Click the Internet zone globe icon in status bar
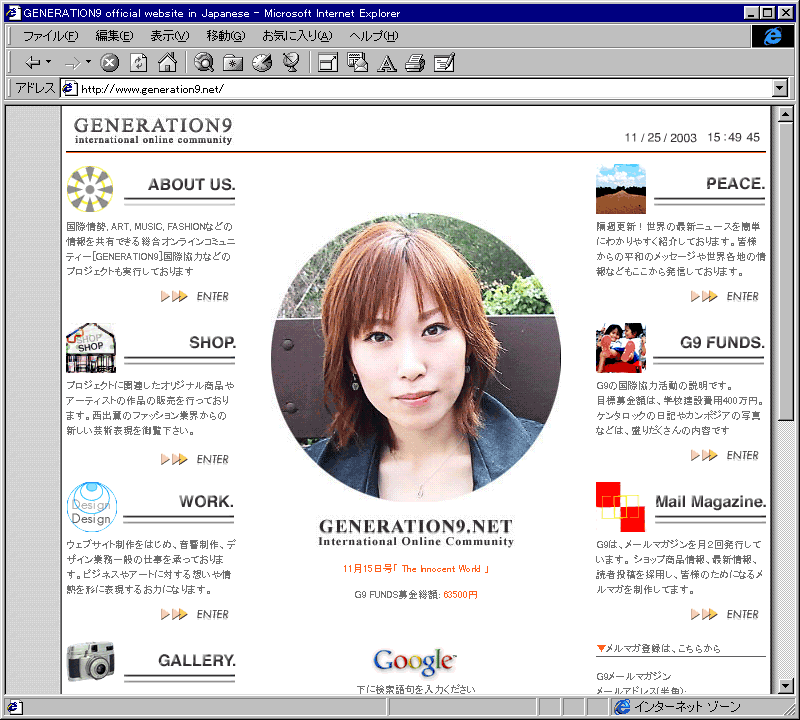800x720 pixels. 622,707
